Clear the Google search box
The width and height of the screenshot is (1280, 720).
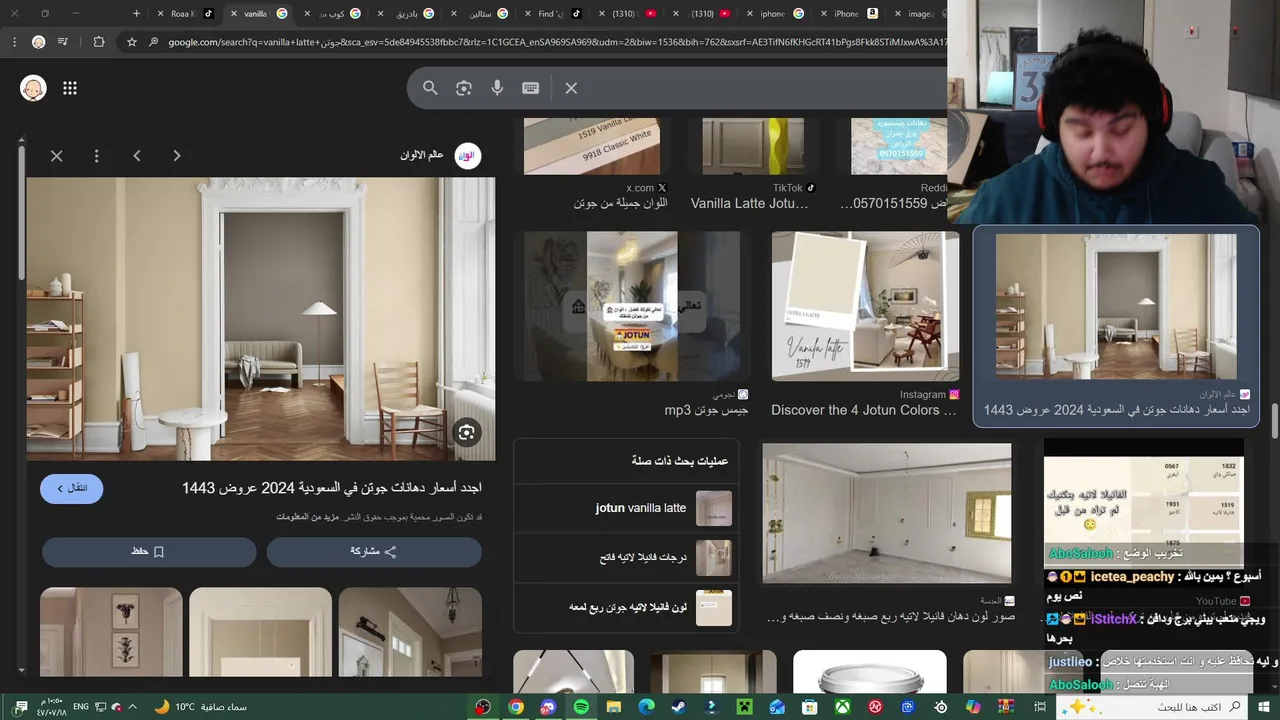[x=571, y=88]
